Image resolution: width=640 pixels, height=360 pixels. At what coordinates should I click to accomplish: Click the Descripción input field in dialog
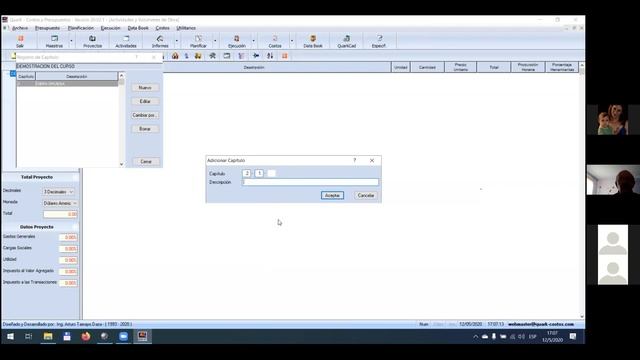310,182
